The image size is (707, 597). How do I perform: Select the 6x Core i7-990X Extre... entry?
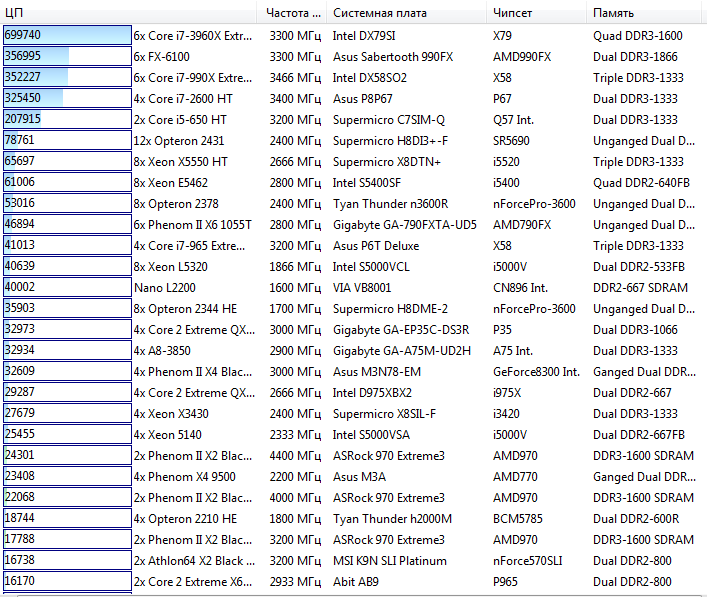[193, 78]
